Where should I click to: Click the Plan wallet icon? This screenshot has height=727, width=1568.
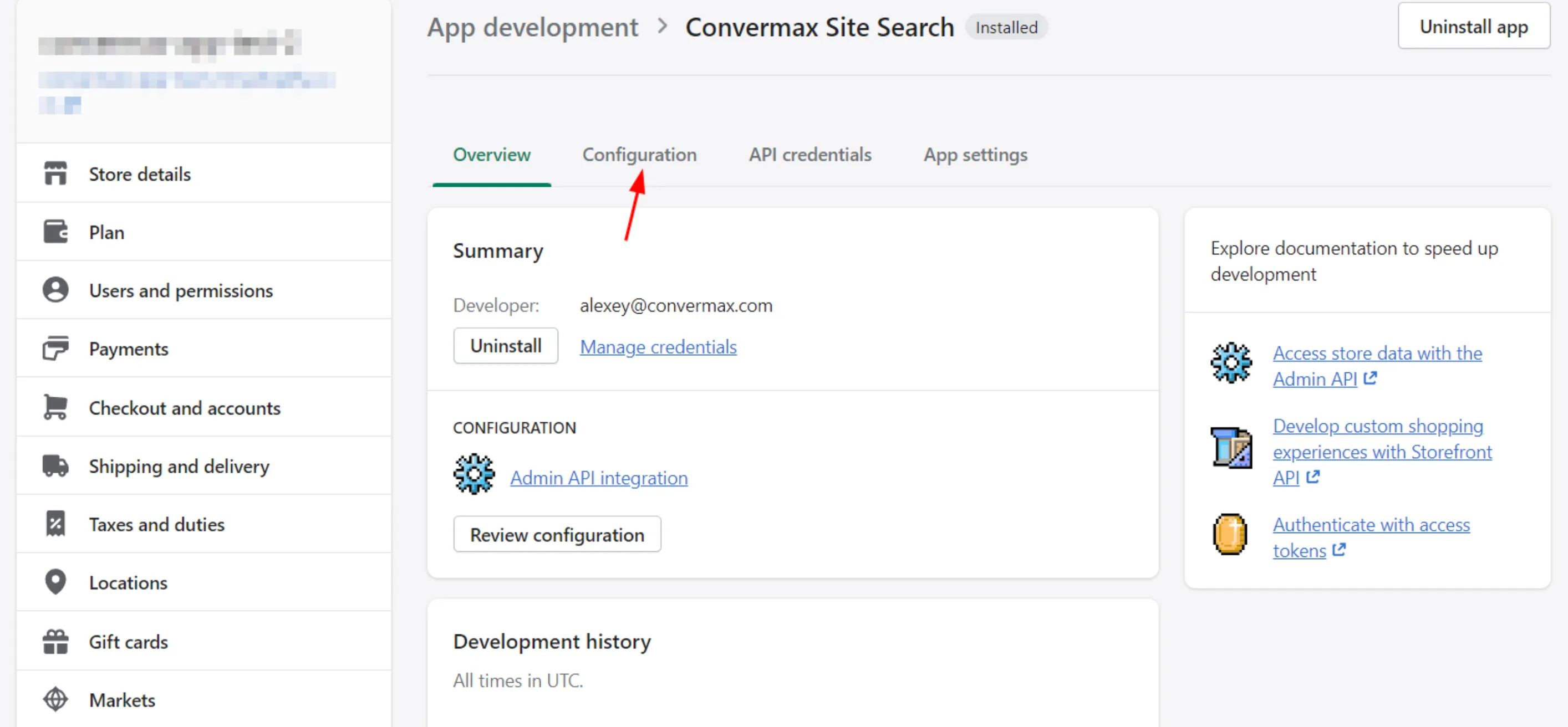(55, 232)
